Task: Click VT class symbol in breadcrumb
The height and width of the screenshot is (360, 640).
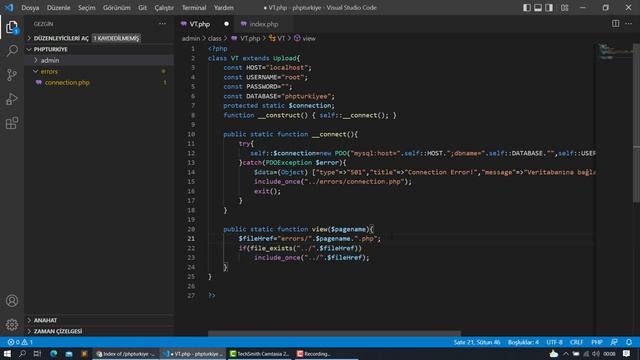Action: pyautogui.click(x=281, y=38)
